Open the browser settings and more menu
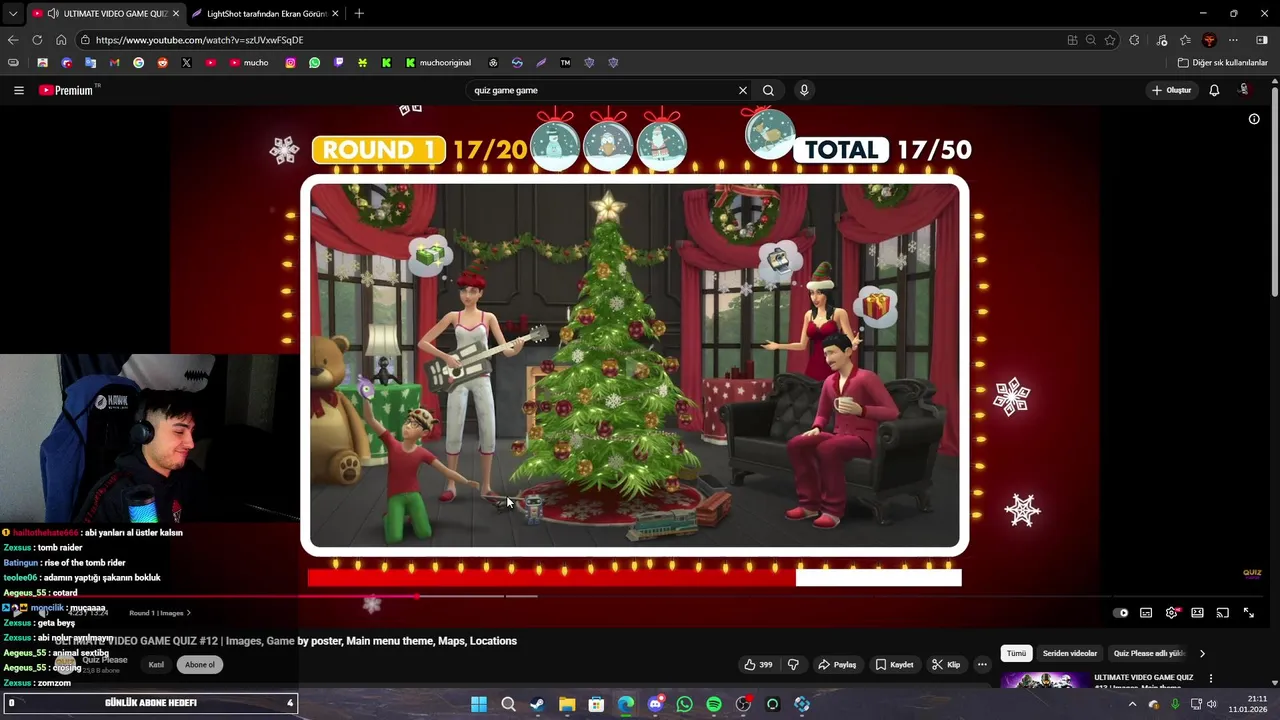This screenshot has height=720, width=1280. (x=1233, y=40)
